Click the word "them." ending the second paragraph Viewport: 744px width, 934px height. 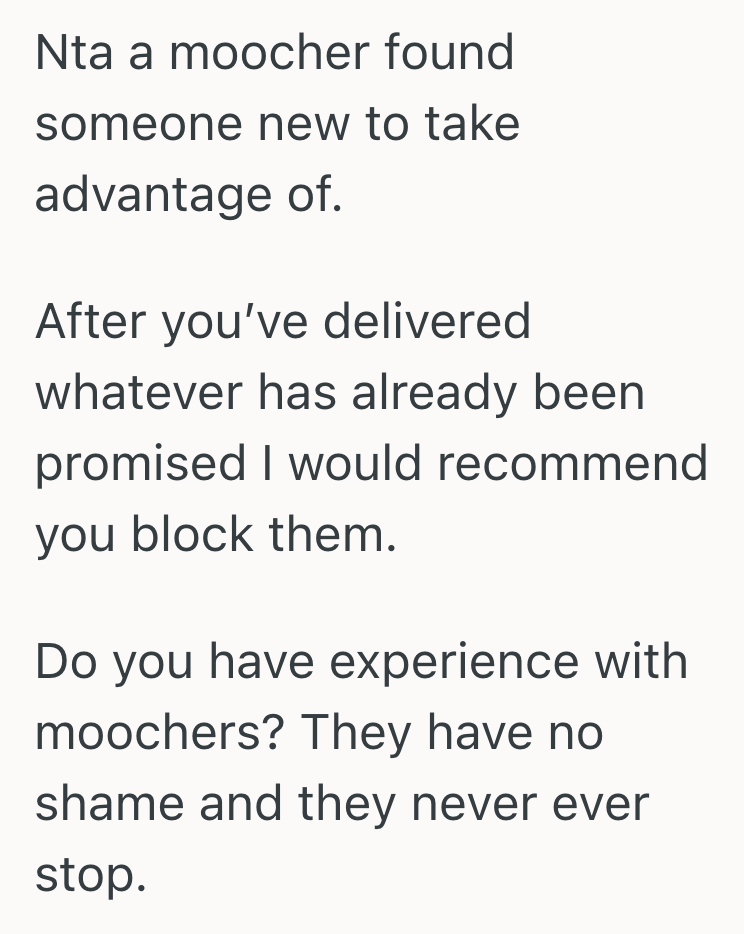coord(331,534)
